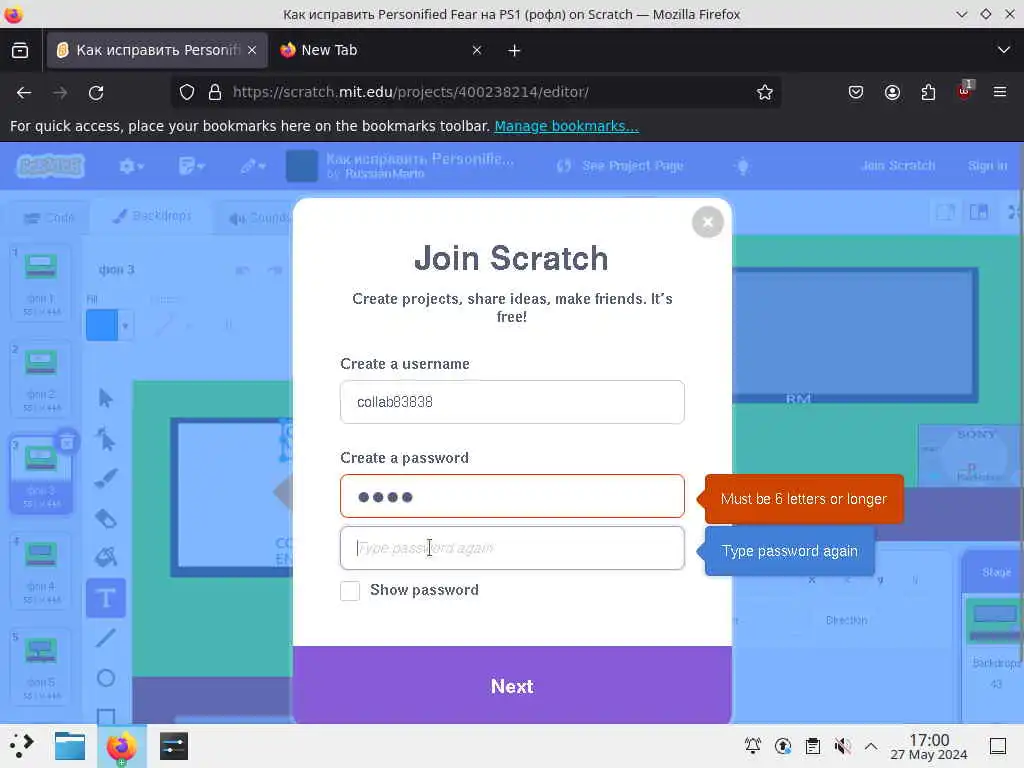This screenshot has height=768, width=1024.
Task: Expand hidden system tray icons arrow
Action: pyautogui.click(x=871, y=745)
